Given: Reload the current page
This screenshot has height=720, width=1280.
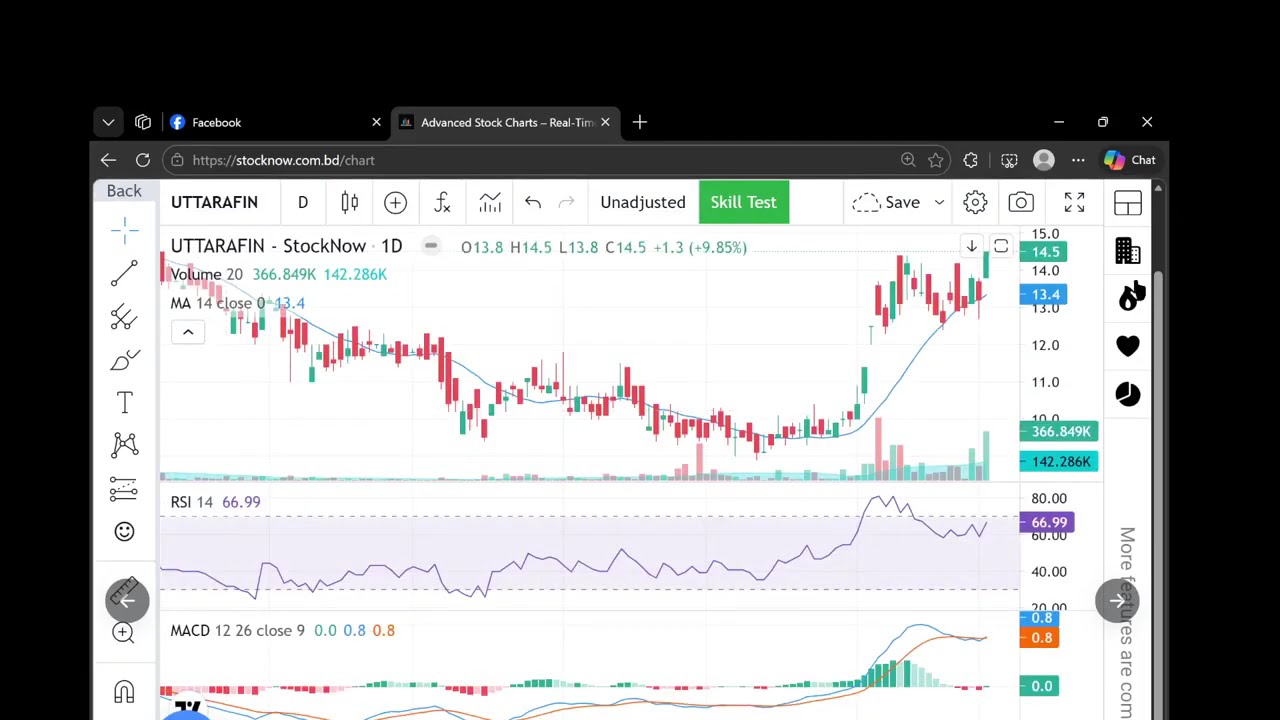Looking at the screenshot, I should [143, 160].
